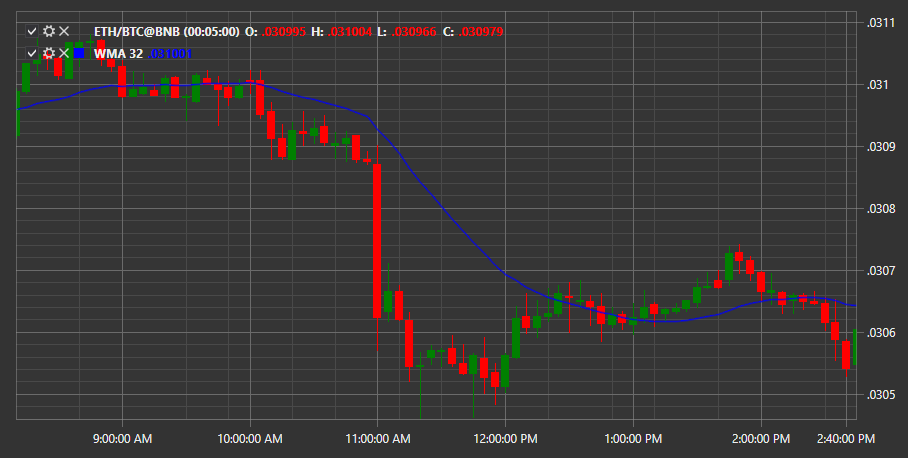The image size is (908, 458).
Task: Select the ETH/BTC@BNB (00:05:00) label
Action: (167, 32)
